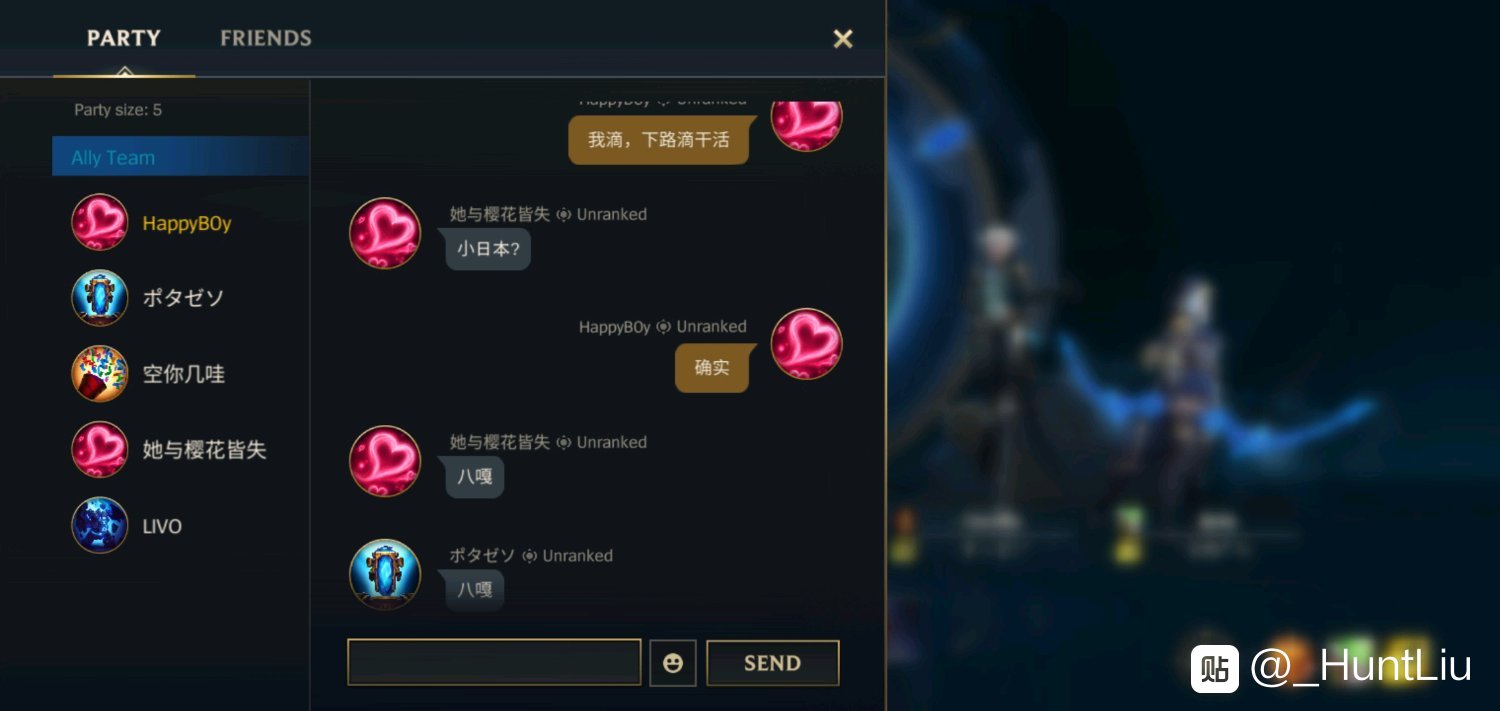Select the Party tab
This screenshot has width=1500, height=711.
point(124,38)
